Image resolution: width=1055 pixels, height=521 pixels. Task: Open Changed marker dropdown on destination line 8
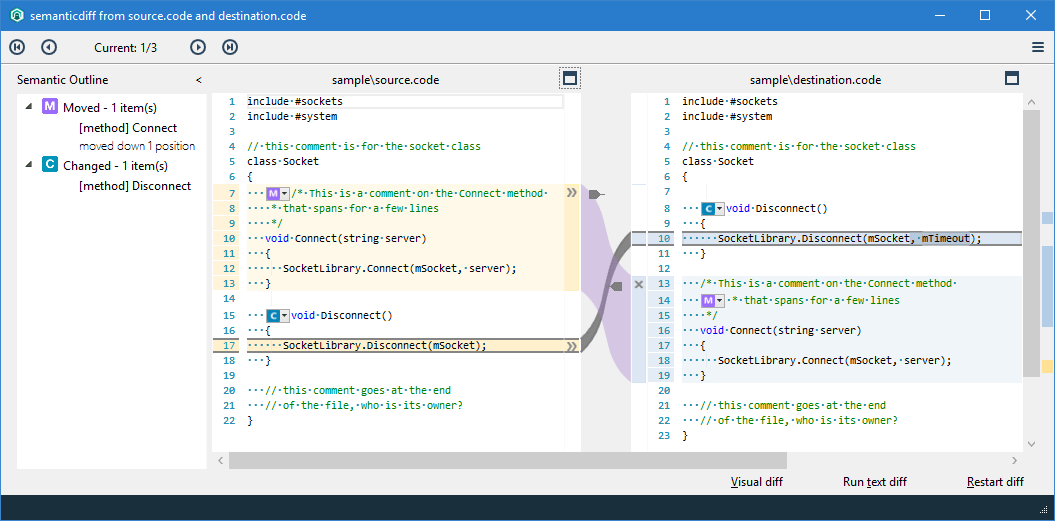click(720, 209)
